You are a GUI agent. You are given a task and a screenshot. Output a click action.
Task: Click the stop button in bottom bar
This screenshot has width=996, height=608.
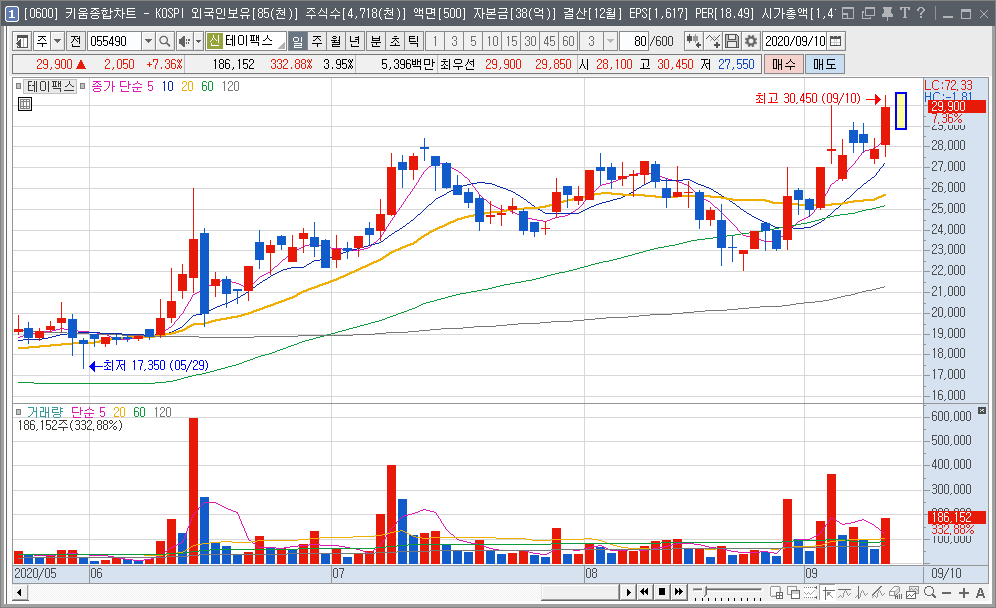coord(662,592)
